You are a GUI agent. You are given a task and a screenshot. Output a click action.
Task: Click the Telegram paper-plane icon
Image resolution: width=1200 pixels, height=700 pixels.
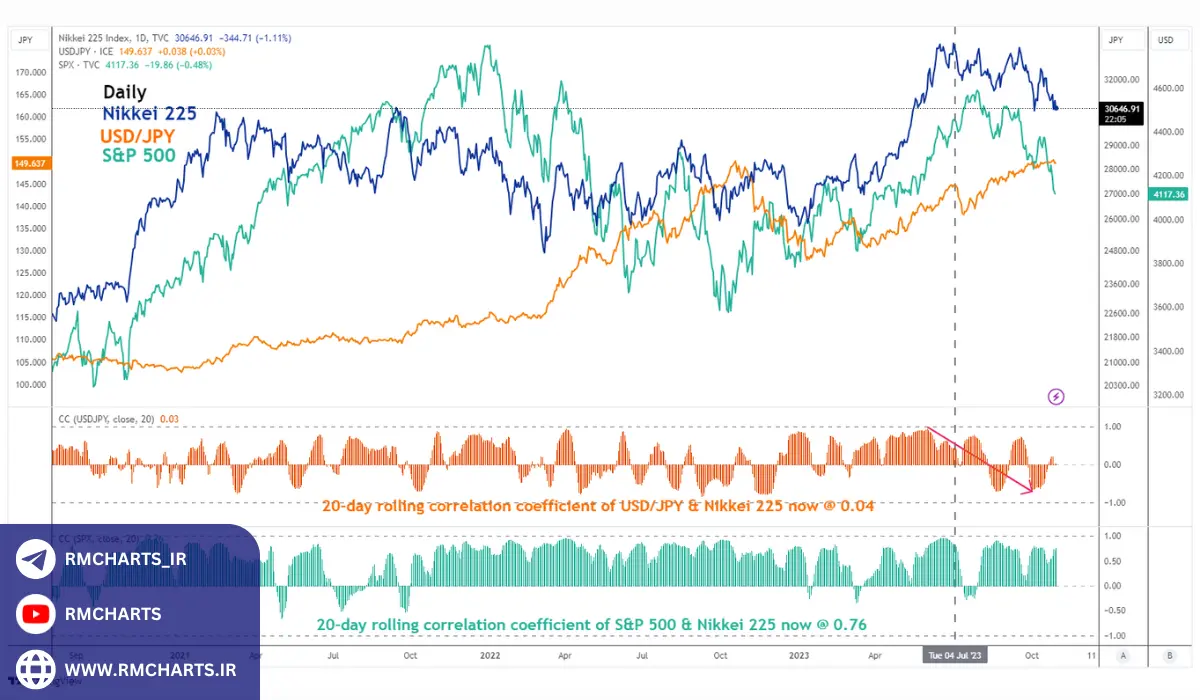pos(35,560)
